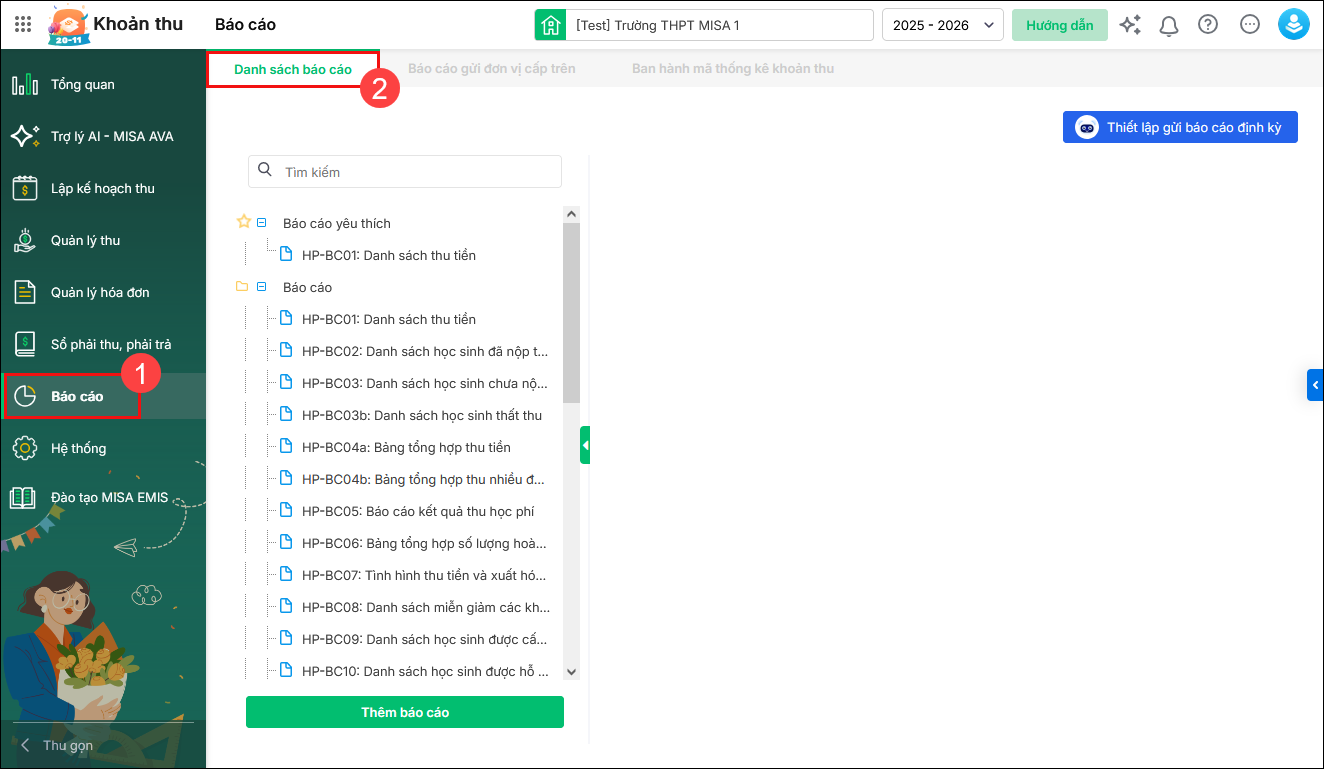
Task: Select HP-BC05: Báo cáo kết quả thu học phí
Action: 418,511
